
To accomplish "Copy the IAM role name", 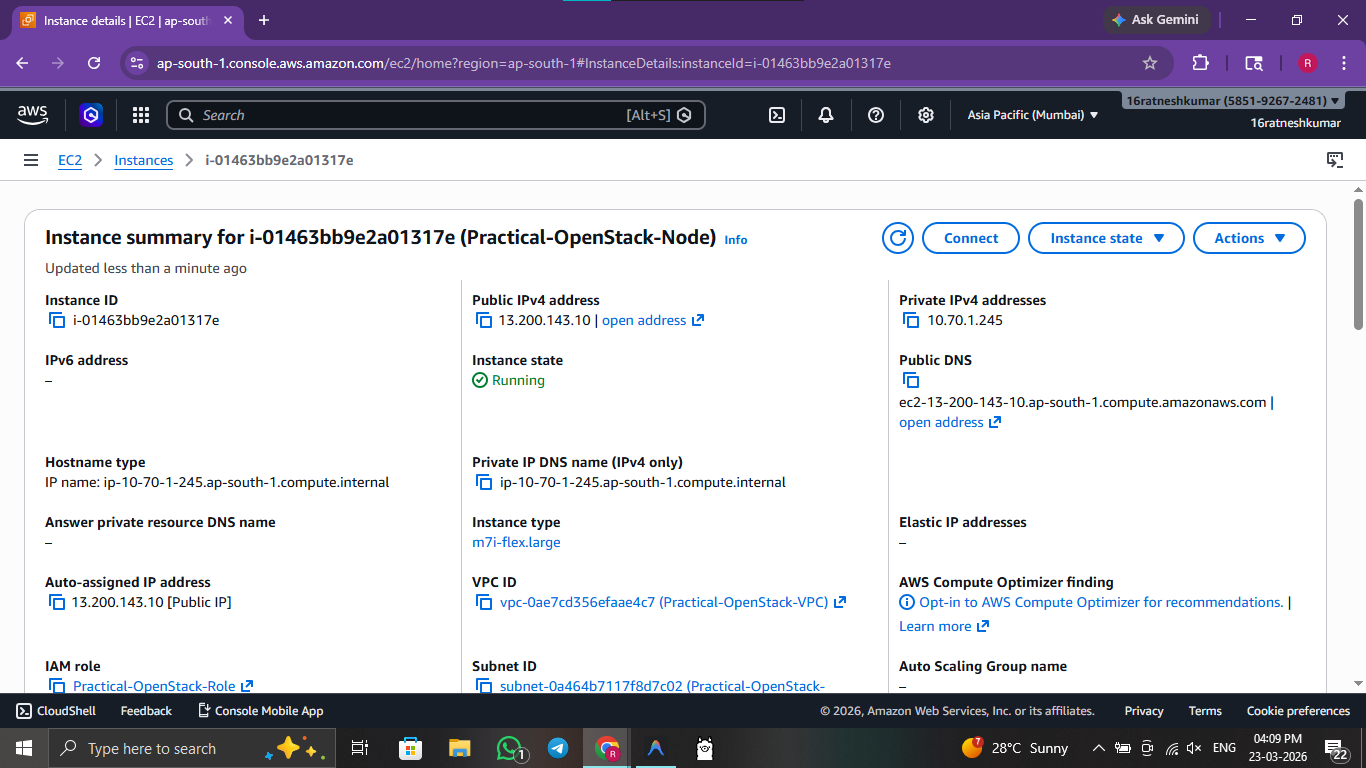I will (57, 686).
